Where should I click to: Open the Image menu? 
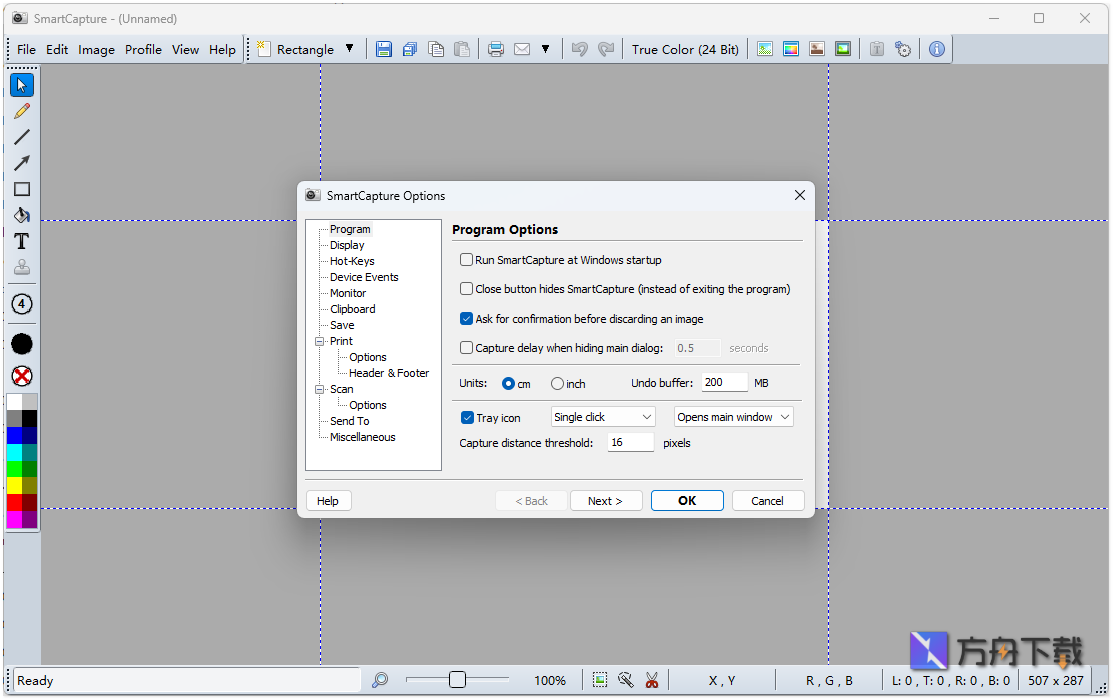[x=96, y=49]
